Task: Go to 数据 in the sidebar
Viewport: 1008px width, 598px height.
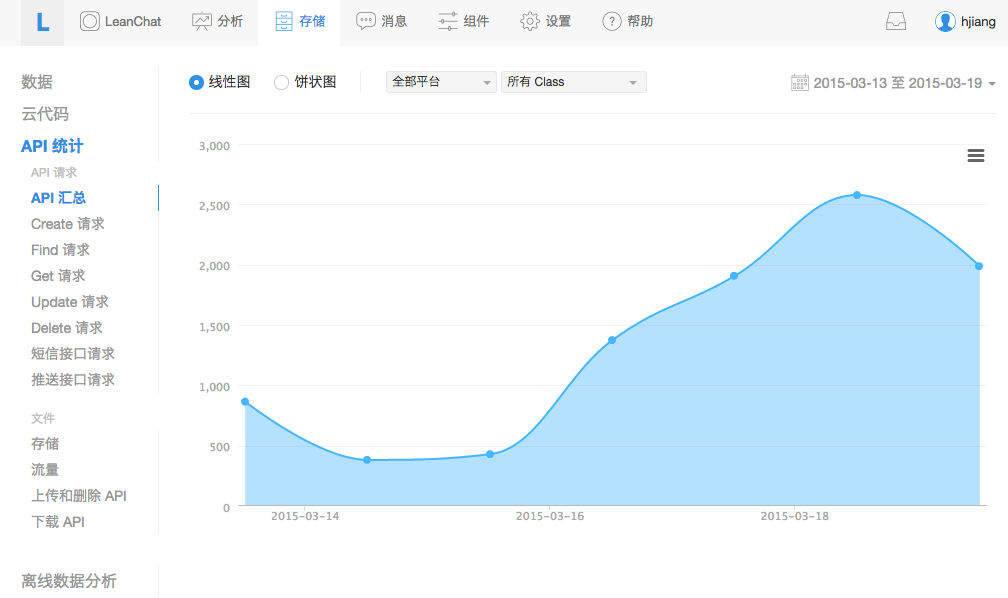Action: [x=37, y=82]
